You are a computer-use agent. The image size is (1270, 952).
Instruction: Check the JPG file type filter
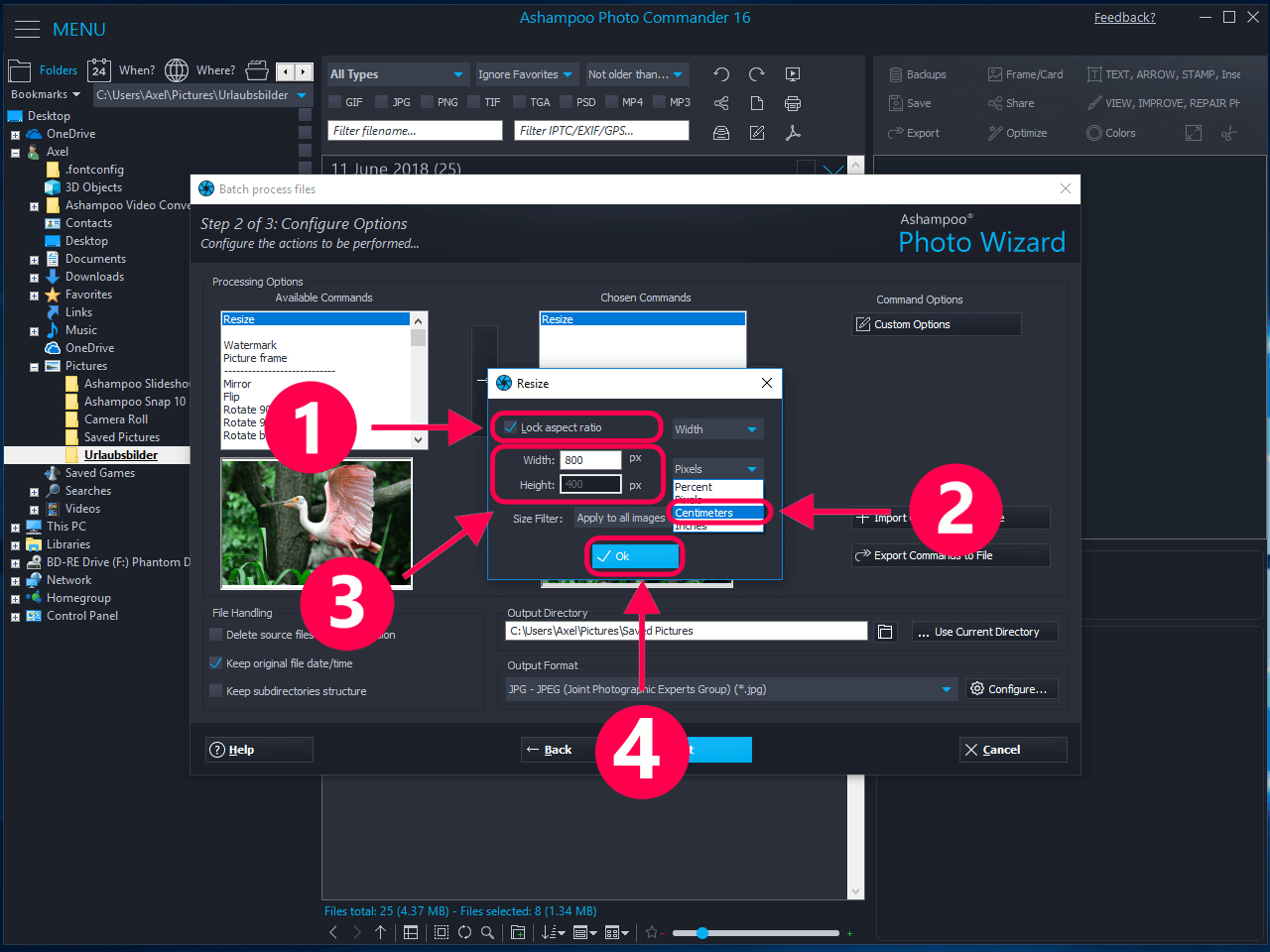point(382,102)
